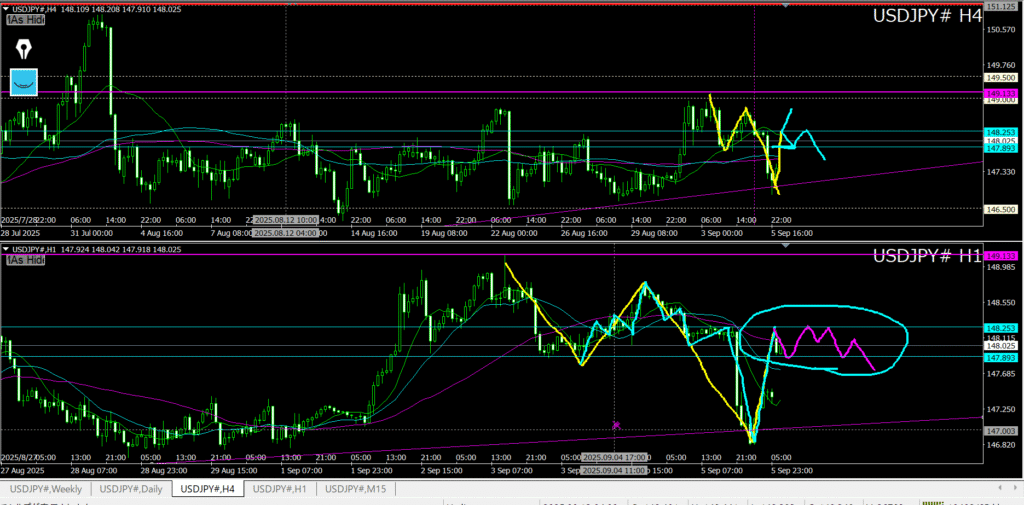Click the 5 Sep 23:00 date label on the H1 time axis
The width and height of the screenshot is (1024, 505).
[791, 471]
